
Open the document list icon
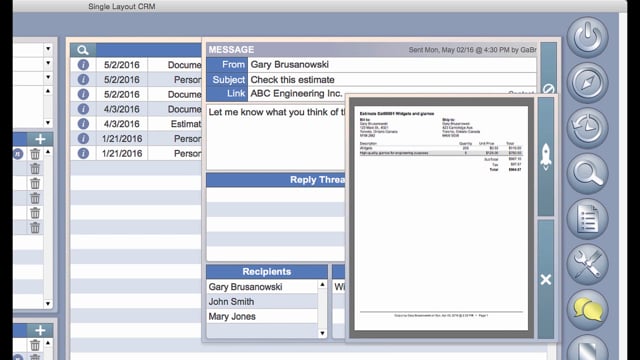tap(587, 219)
